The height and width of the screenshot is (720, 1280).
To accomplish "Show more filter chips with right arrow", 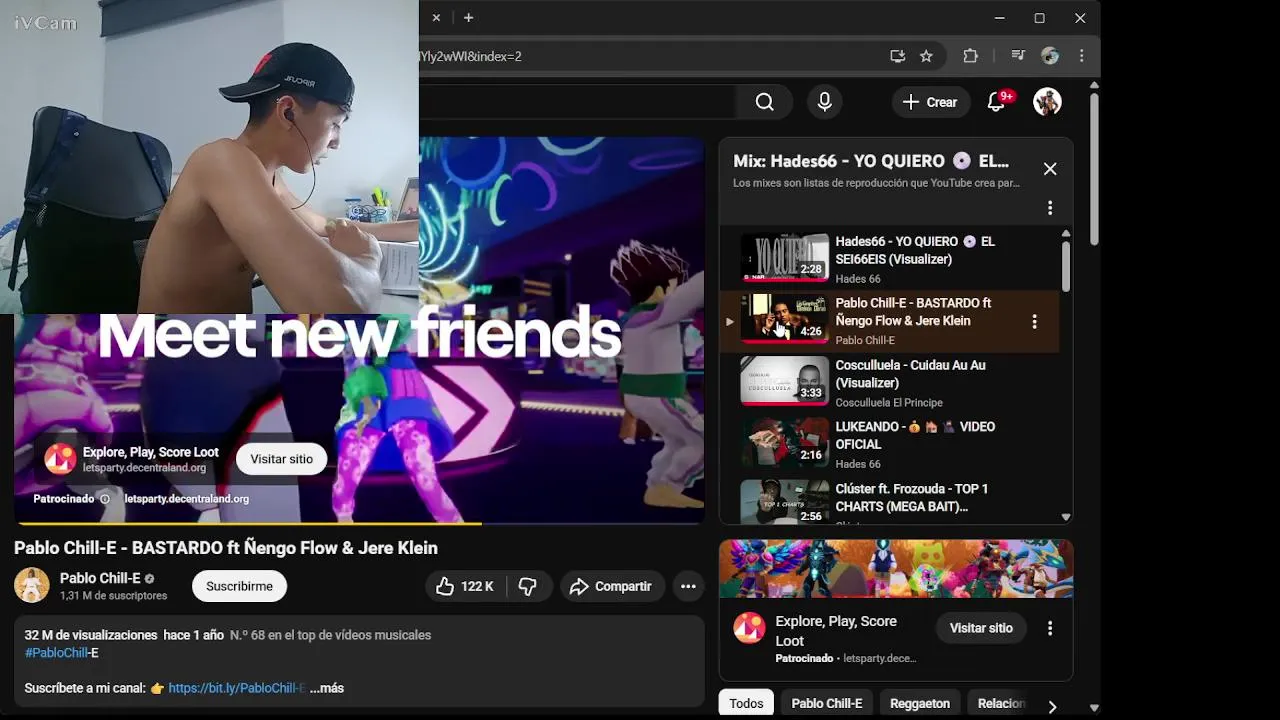I will 1052,706.
